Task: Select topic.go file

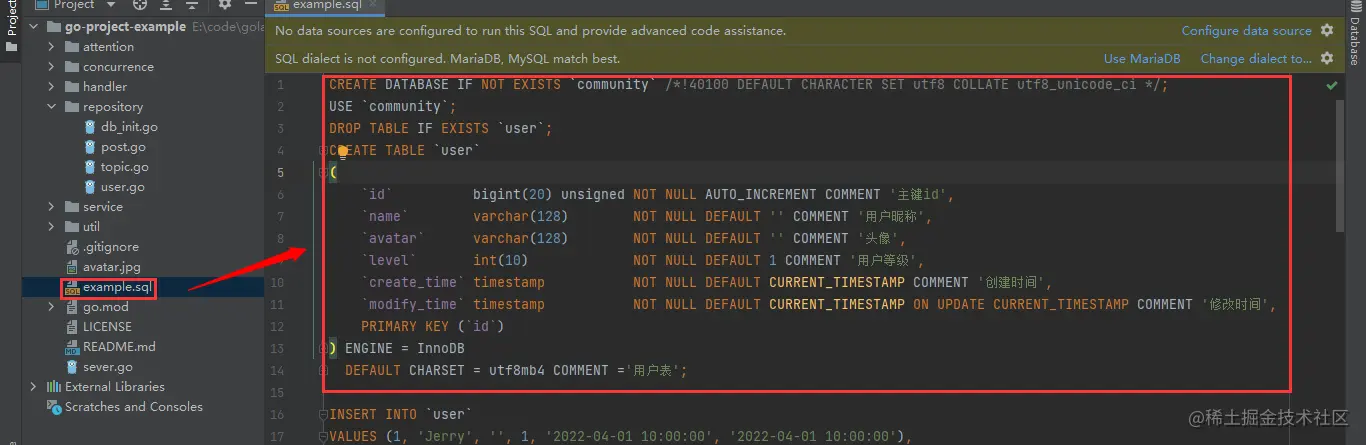Action: point(125,167)
